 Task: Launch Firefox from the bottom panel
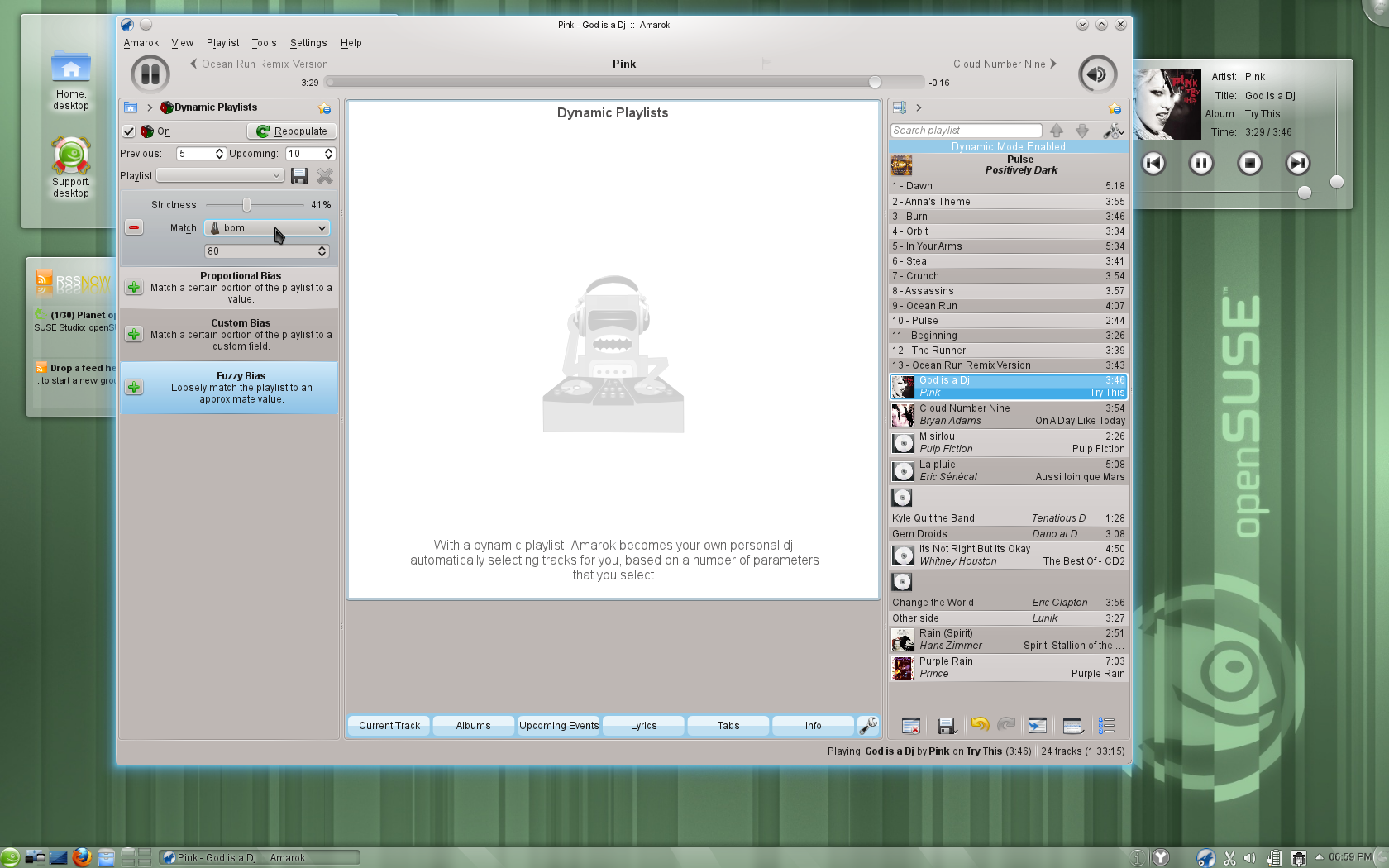coord(81,857)
